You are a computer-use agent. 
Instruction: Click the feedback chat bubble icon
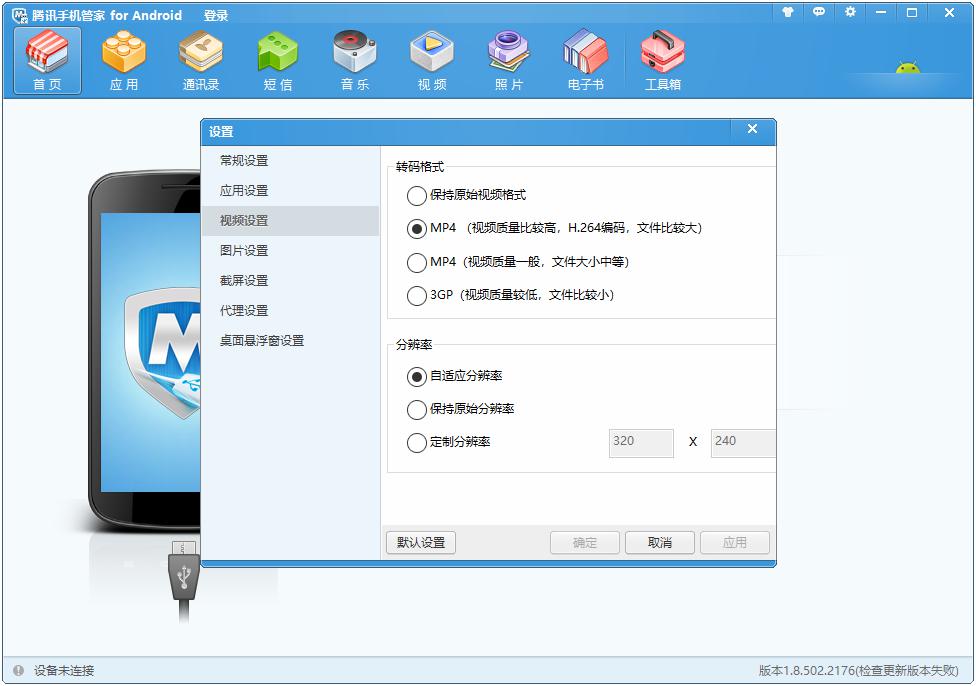pos(819,12)
